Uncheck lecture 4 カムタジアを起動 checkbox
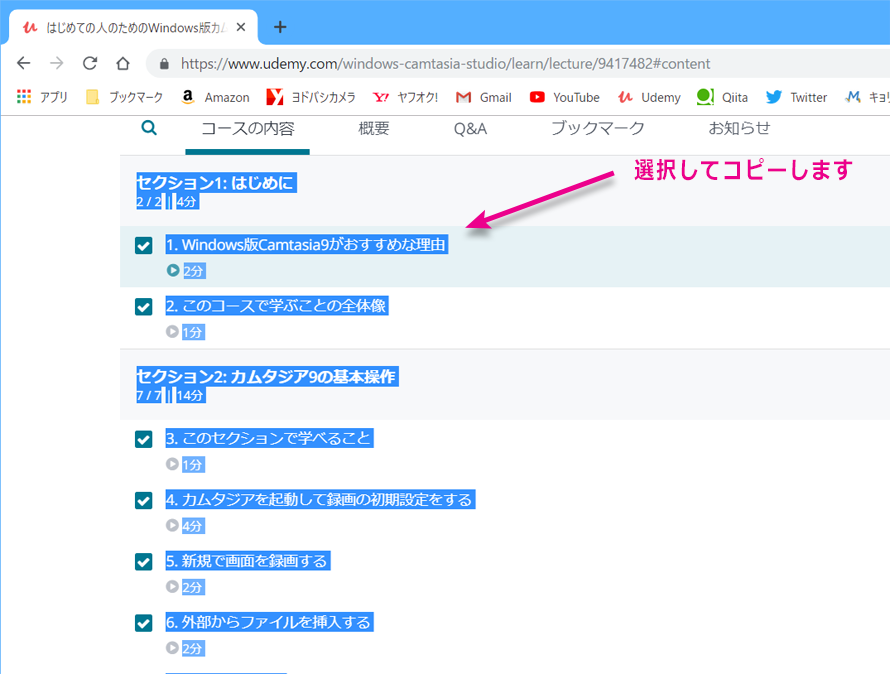This screenshot has width=890, height=674. coord(144,500)
